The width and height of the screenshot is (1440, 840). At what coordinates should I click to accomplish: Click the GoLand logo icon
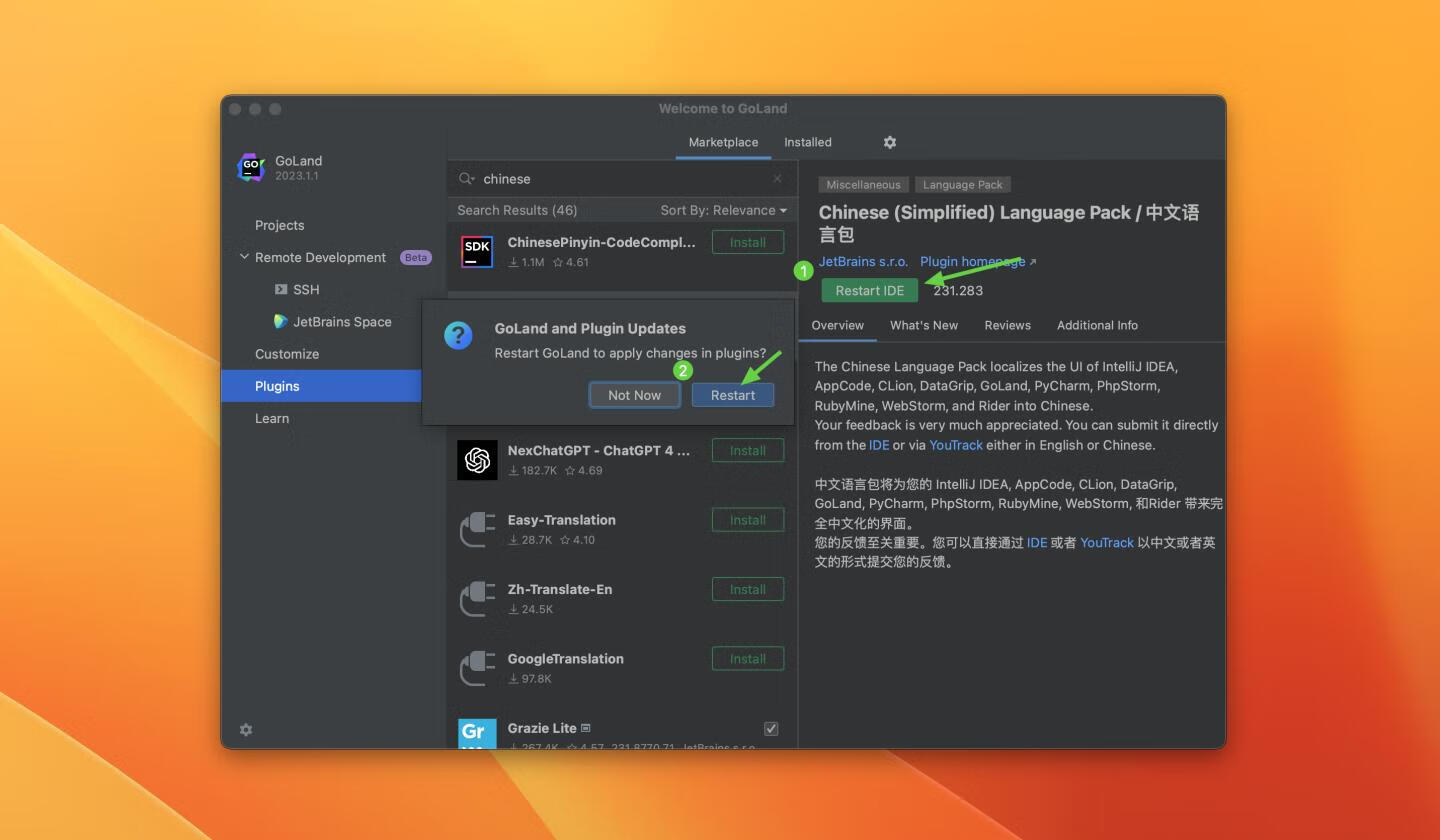[251, 167]
